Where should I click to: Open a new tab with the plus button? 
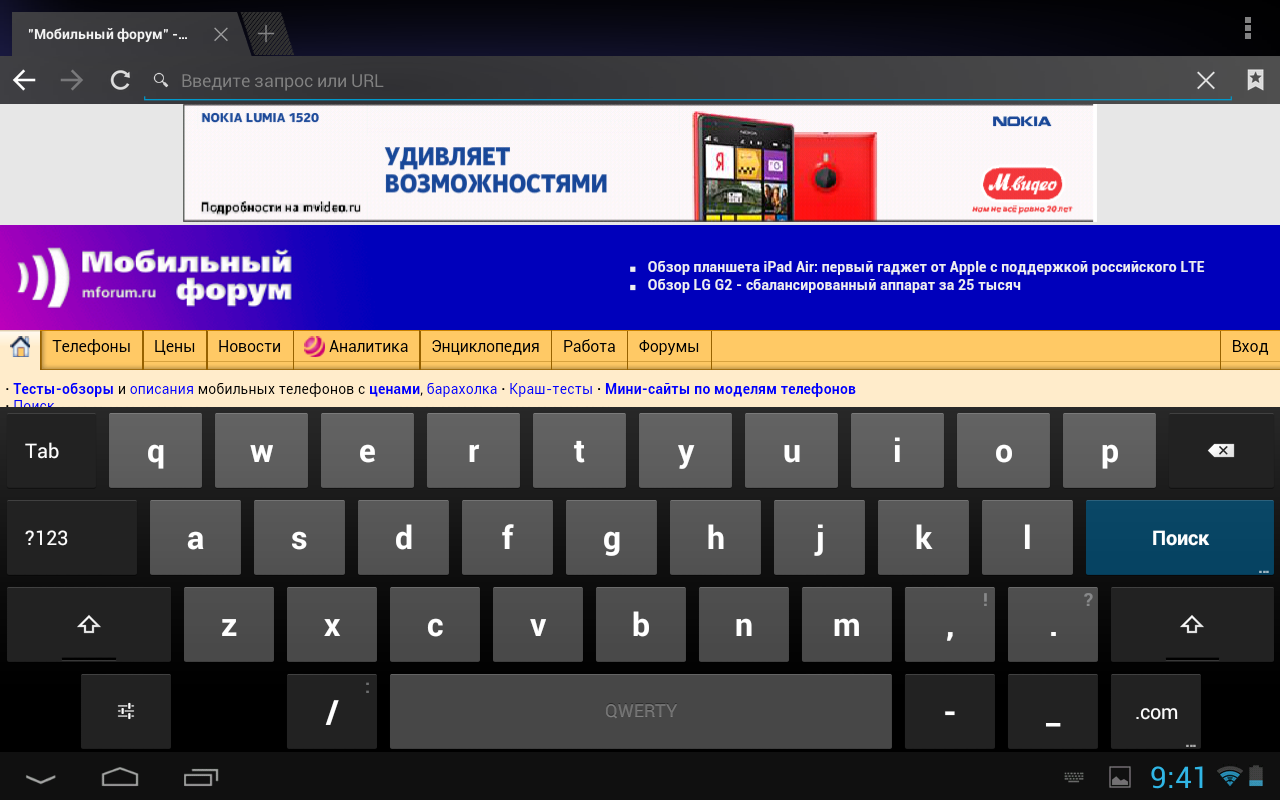(265, 34)
